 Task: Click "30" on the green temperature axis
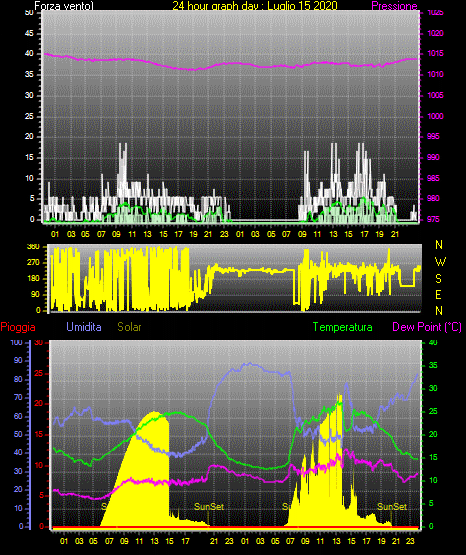tap(433, 388)
